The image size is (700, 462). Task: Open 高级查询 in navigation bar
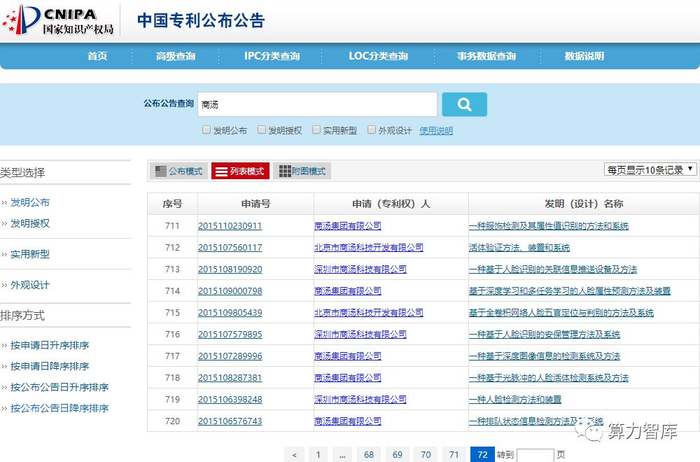(x=175, y=56)
